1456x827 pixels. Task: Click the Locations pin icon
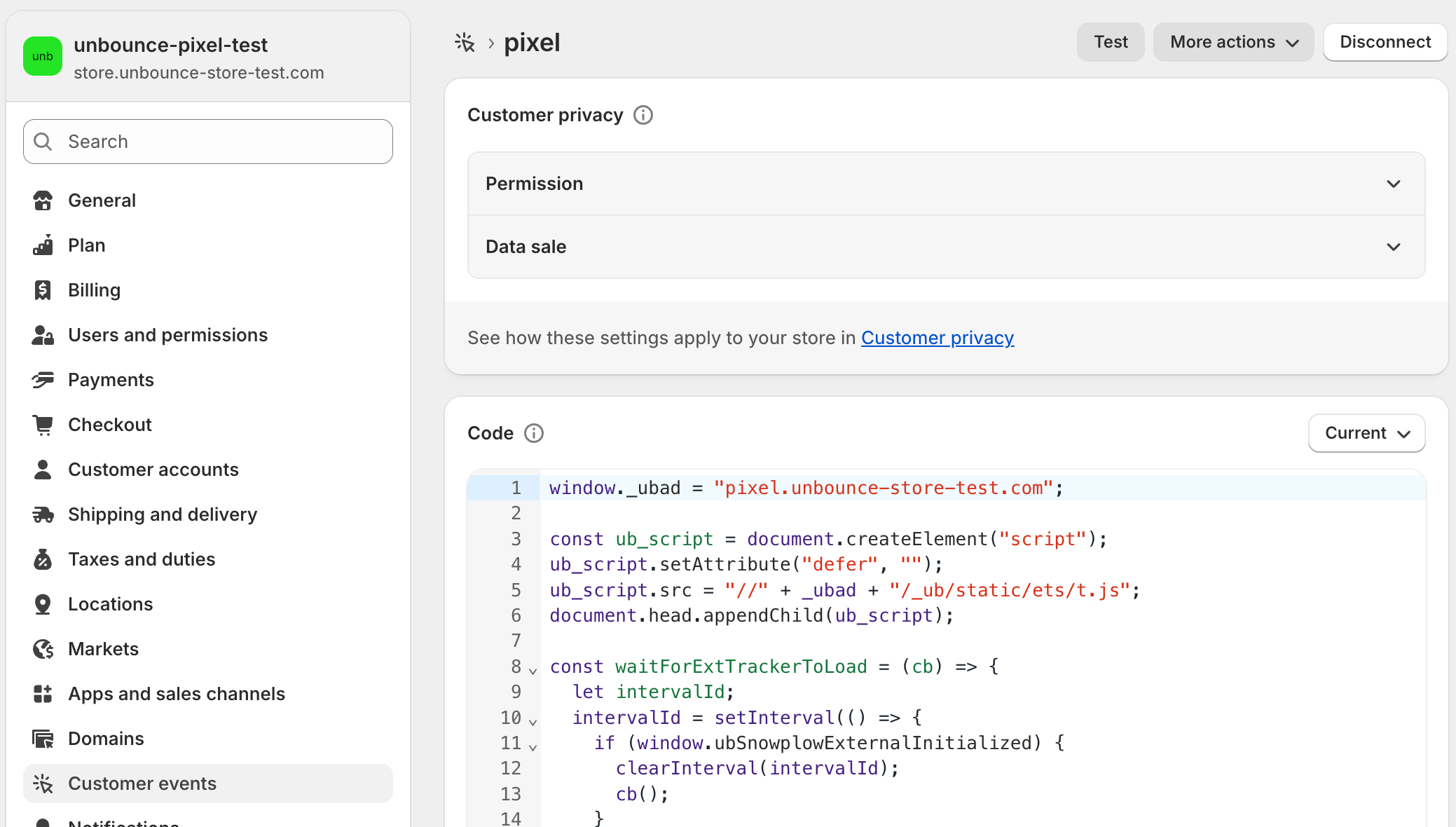coord(43,604)
